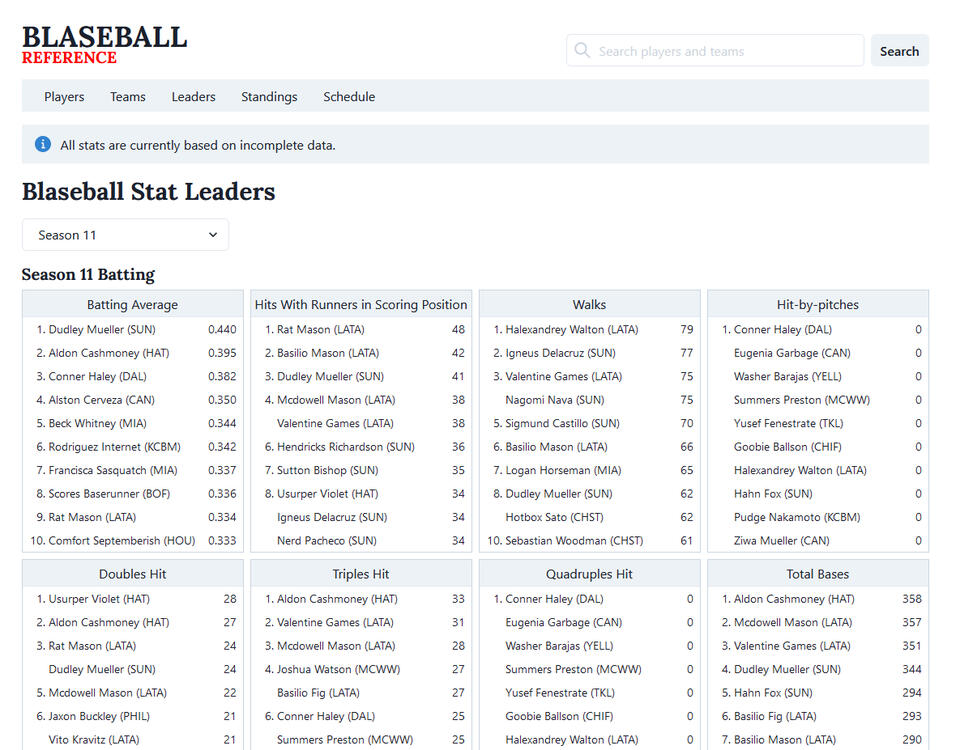
Task: Go to the Teams menu item
Action: tap(128, 97)
